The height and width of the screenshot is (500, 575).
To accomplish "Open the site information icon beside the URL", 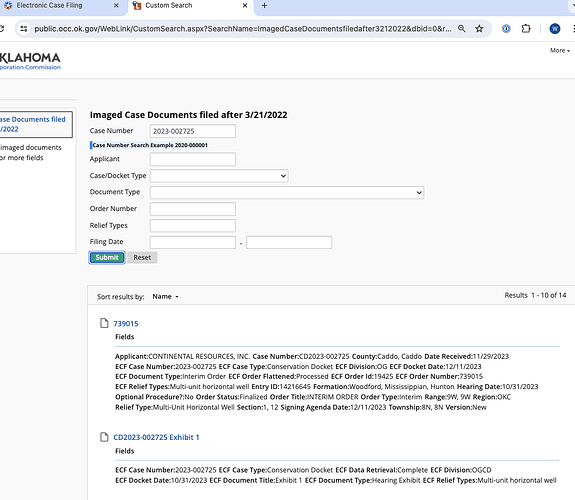I will click(x=24, y=29).
